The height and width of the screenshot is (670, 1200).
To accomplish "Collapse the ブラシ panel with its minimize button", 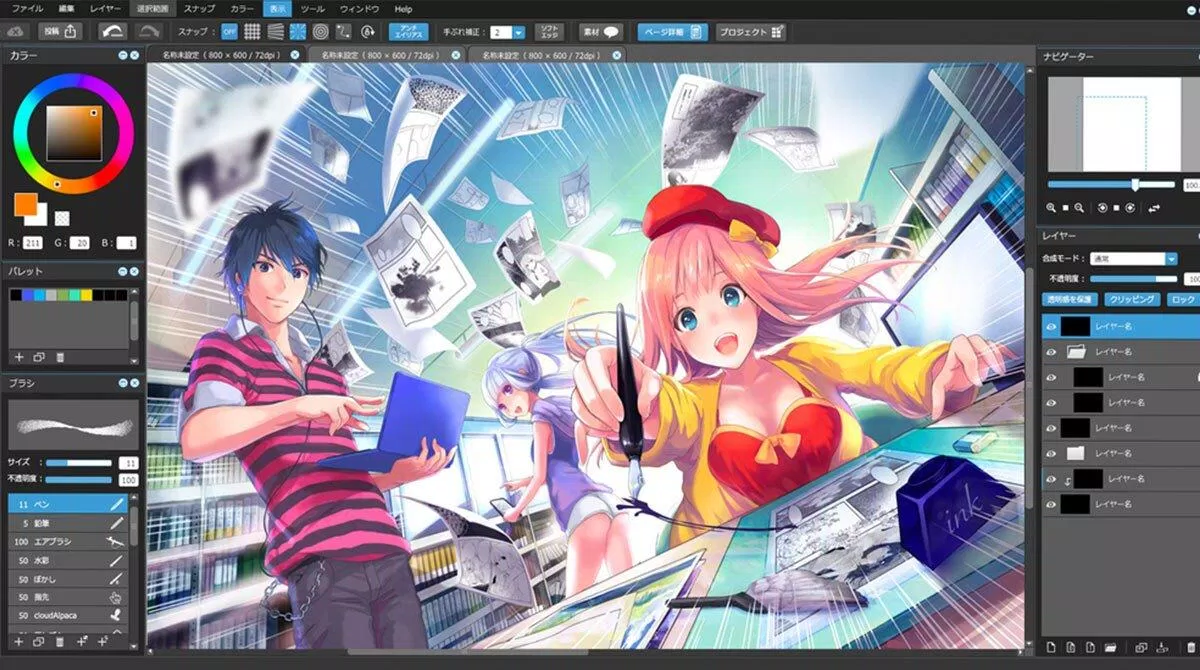I will click(122, 383).
